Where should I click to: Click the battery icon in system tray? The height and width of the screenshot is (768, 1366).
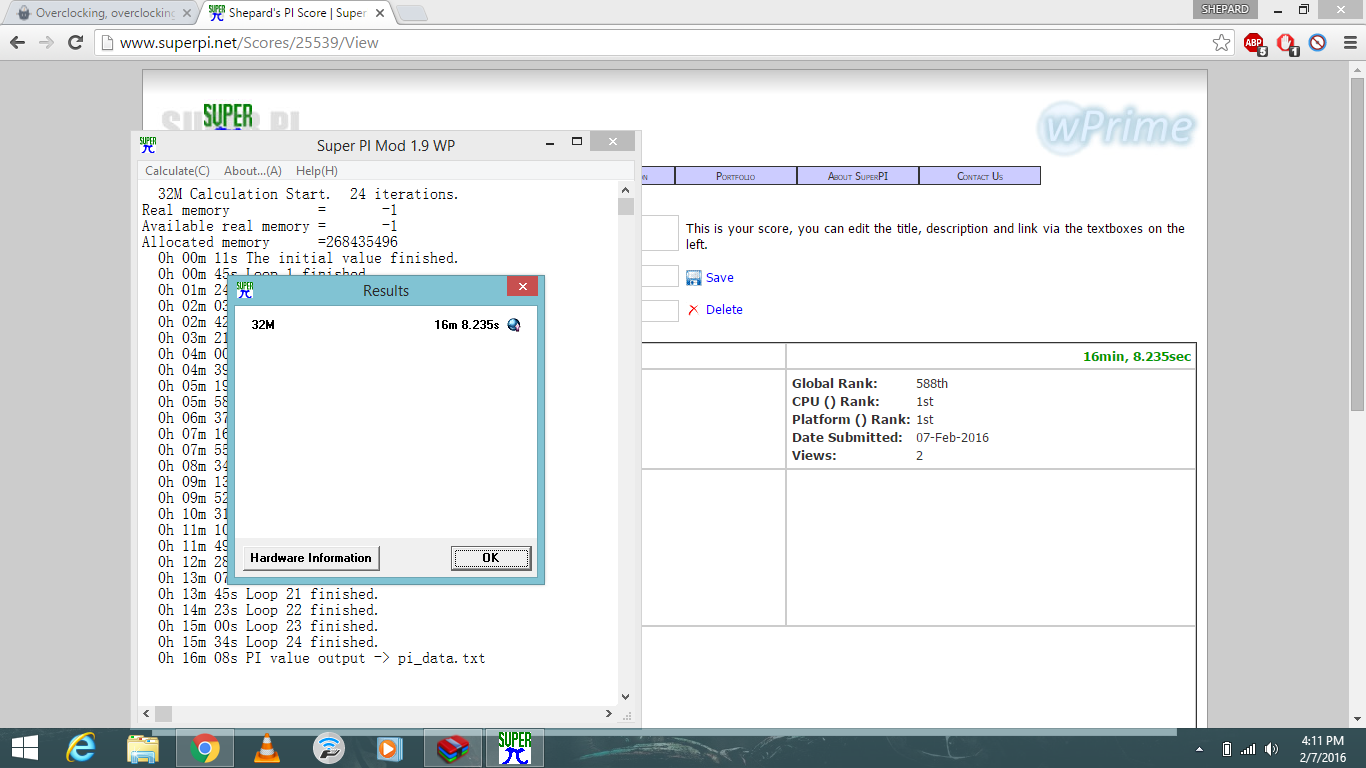(x=1227, y=749)
